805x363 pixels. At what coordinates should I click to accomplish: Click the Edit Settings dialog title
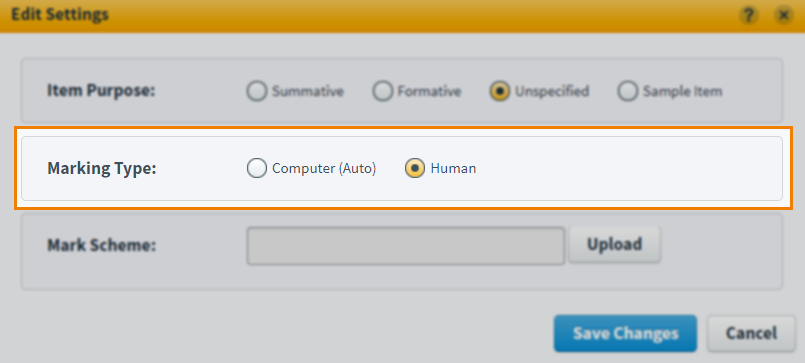[x=60, y=14]
